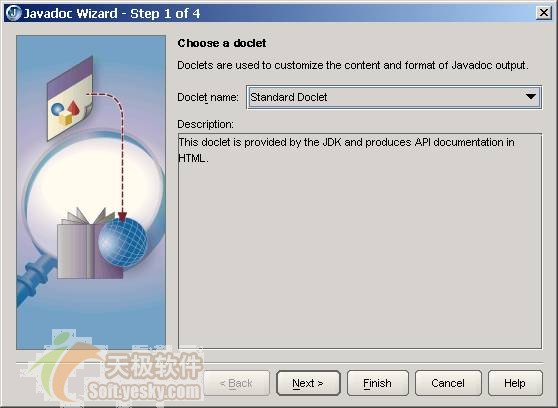558x408 pixels.
Task: Expand the Doclet name dropdown arrow
Action: (x=531, y=97)
